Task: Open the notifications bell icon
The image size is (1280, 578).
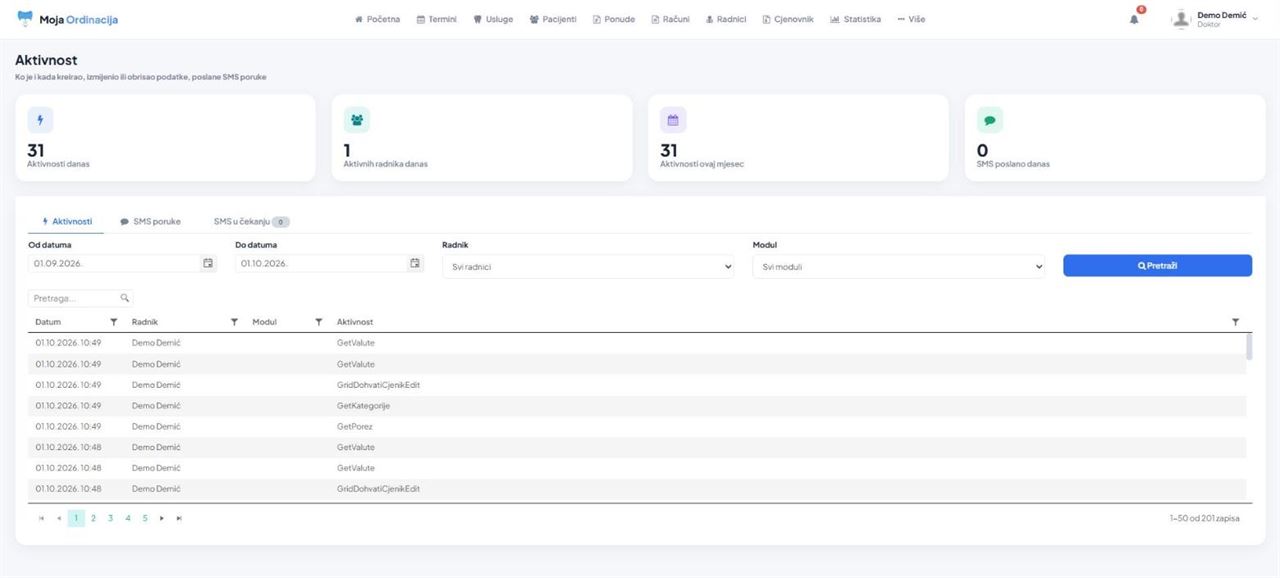Action: 1134,19
